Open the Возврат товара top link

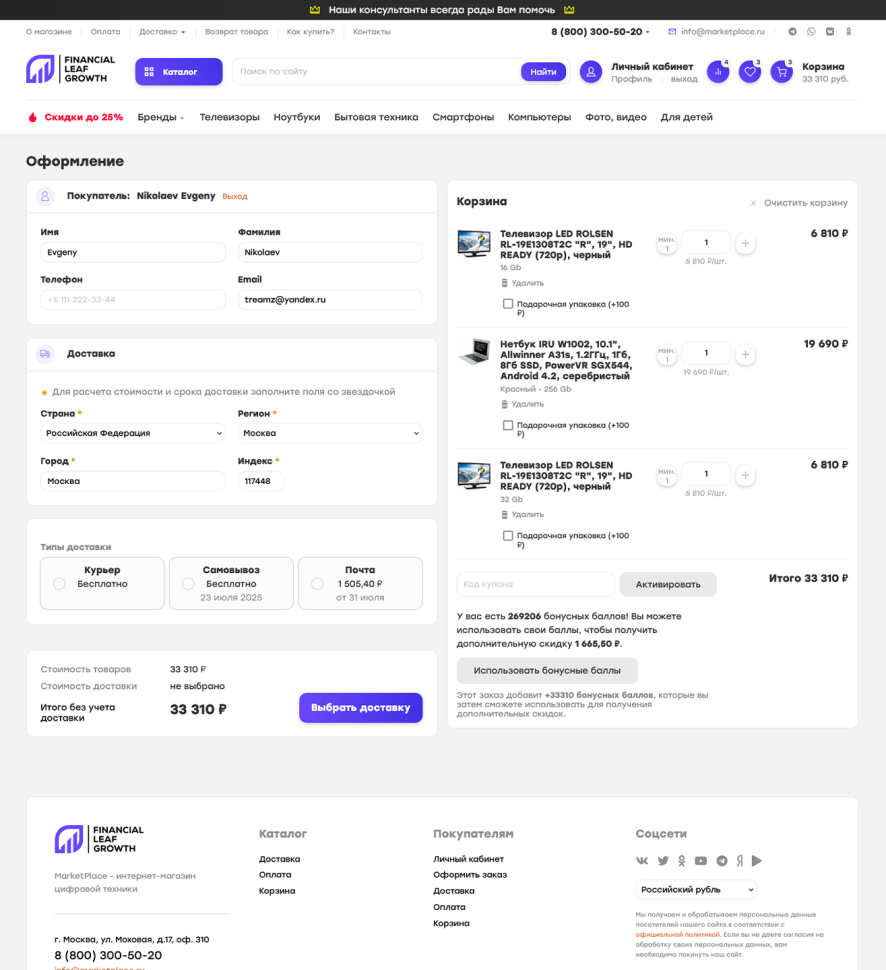[x=236, y=32]
